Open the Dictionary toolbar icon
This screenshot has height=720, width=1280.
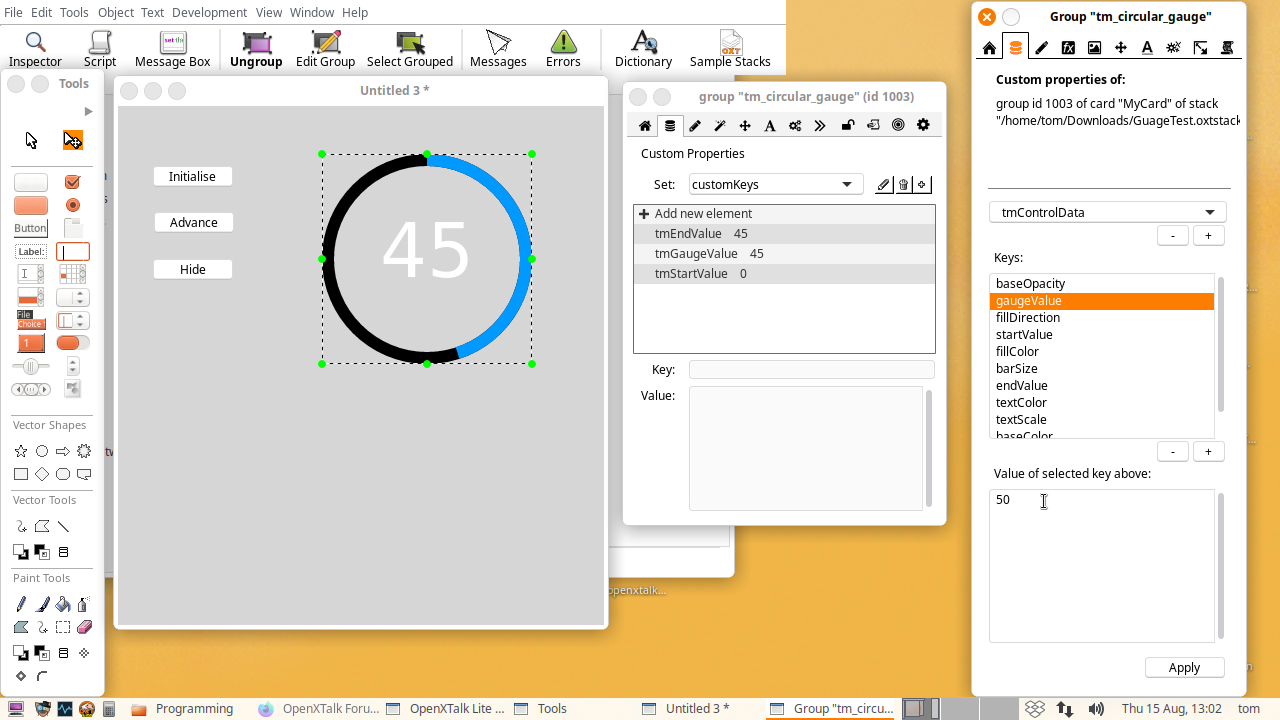(643, 49)
